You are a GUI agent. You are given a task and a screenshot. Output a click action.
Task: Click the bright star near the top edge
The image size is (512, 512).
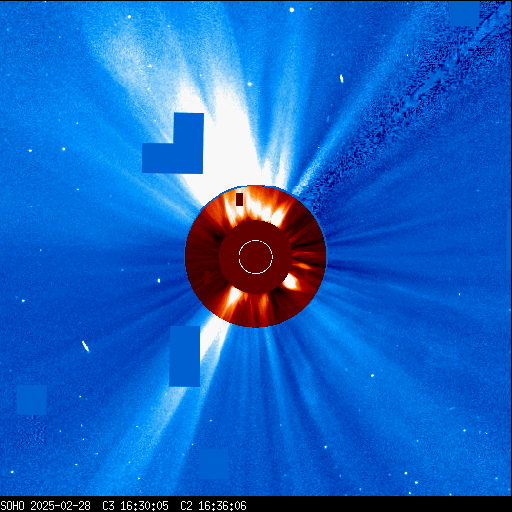[x=292, y=10]
